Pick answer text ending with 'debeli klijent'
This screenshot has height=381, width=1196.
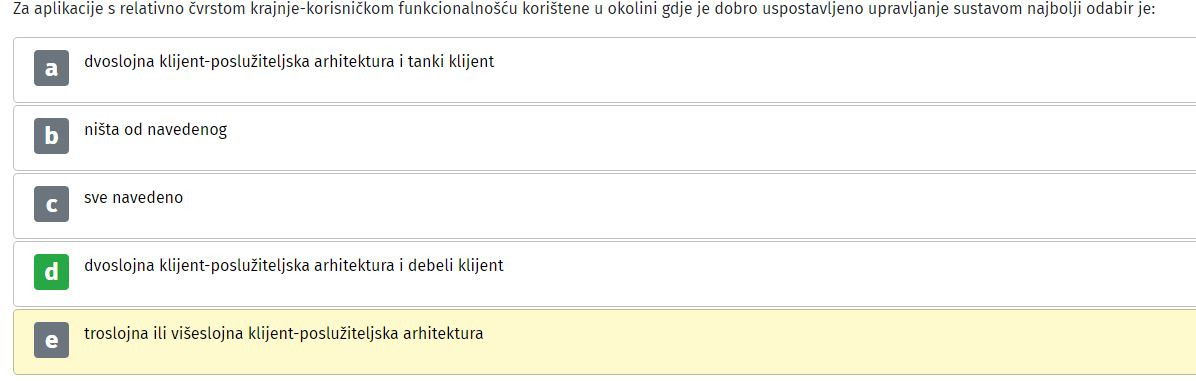click(294, 266)
